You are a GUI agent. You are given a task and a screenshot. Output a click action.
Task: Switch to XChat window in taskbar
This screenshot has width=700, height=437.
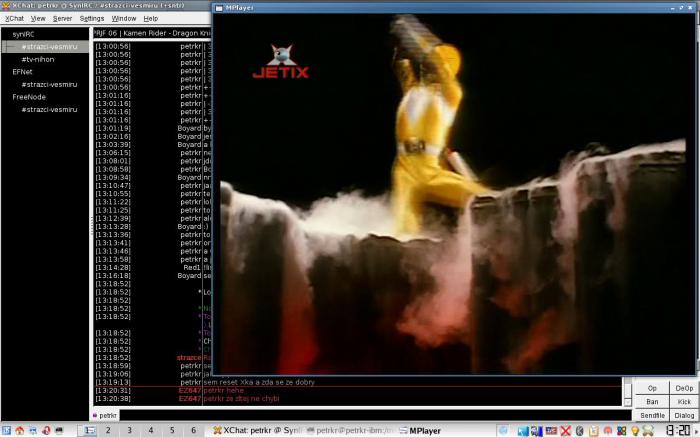[258, 430]
